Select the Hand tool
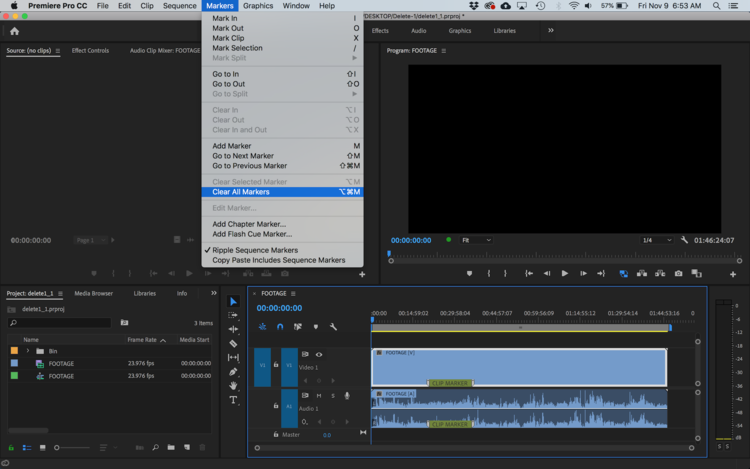This screenshot has height=469, width=750. pyautogui.click(x=233, y=385)
